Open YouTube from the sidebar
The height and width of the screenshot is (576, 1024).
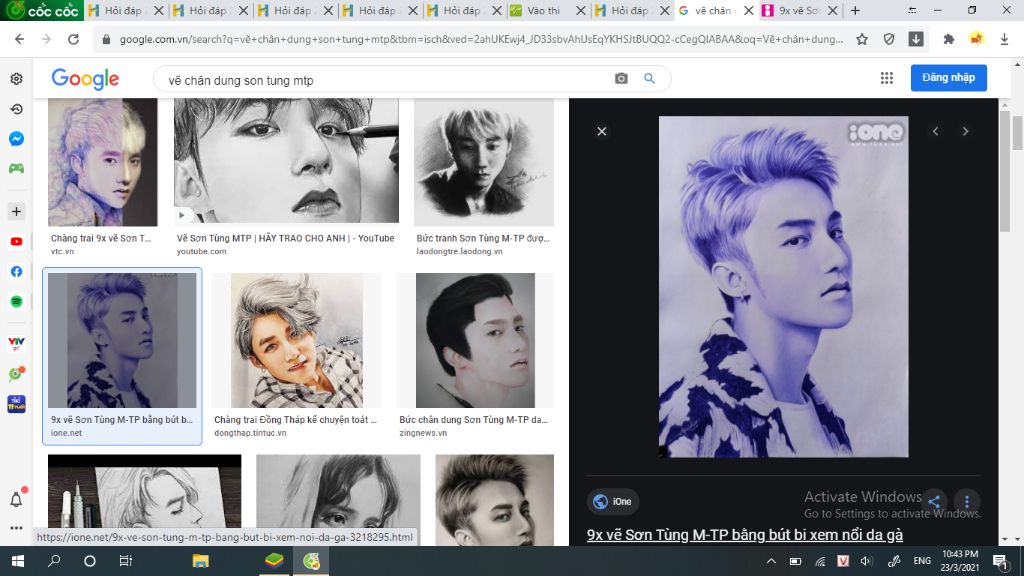point(16,242)
